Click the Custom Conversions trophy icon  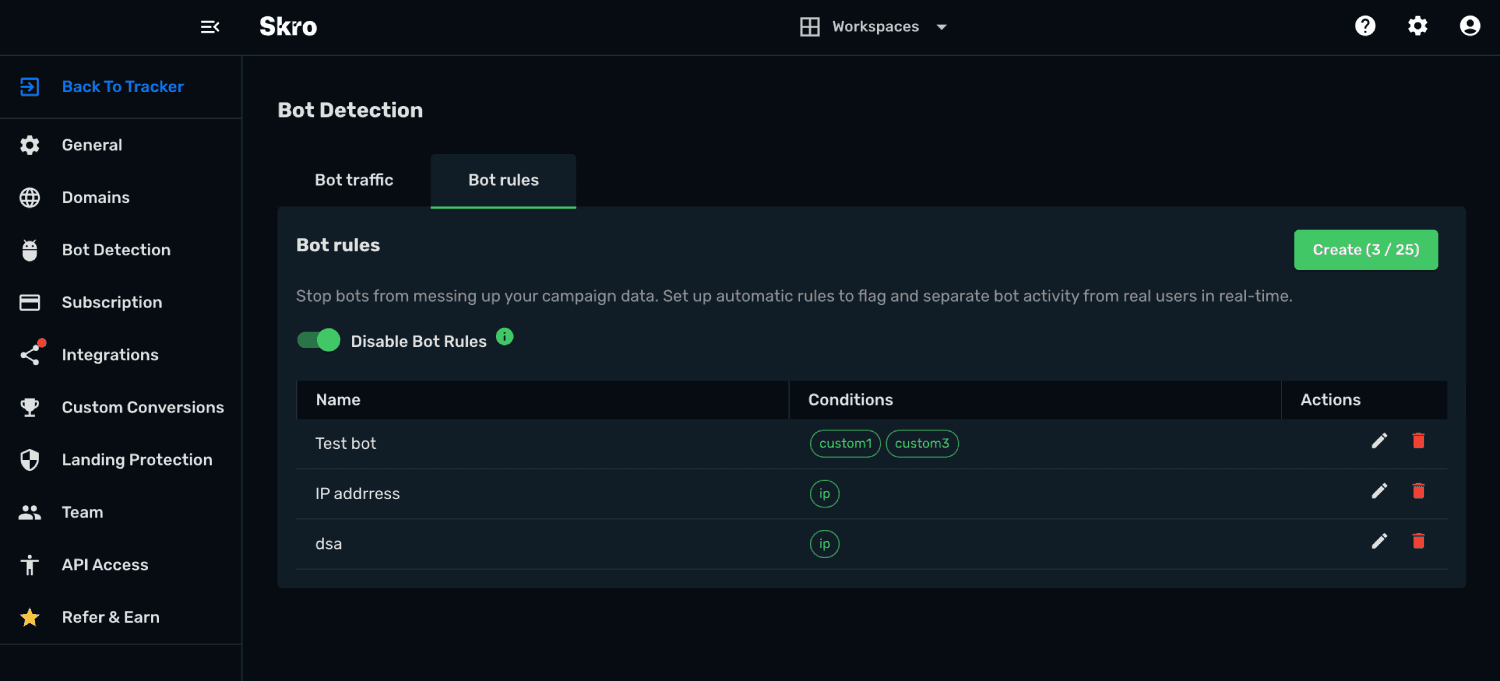click(x=30, y=407)
